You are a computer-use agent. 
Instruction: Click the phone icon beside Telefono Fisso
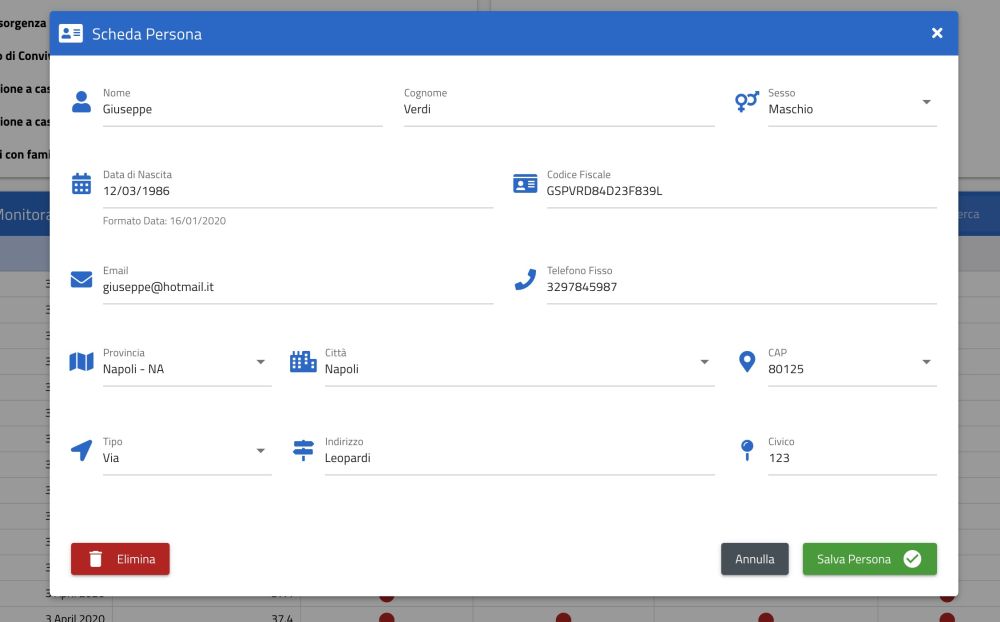(x=525, y=280)
